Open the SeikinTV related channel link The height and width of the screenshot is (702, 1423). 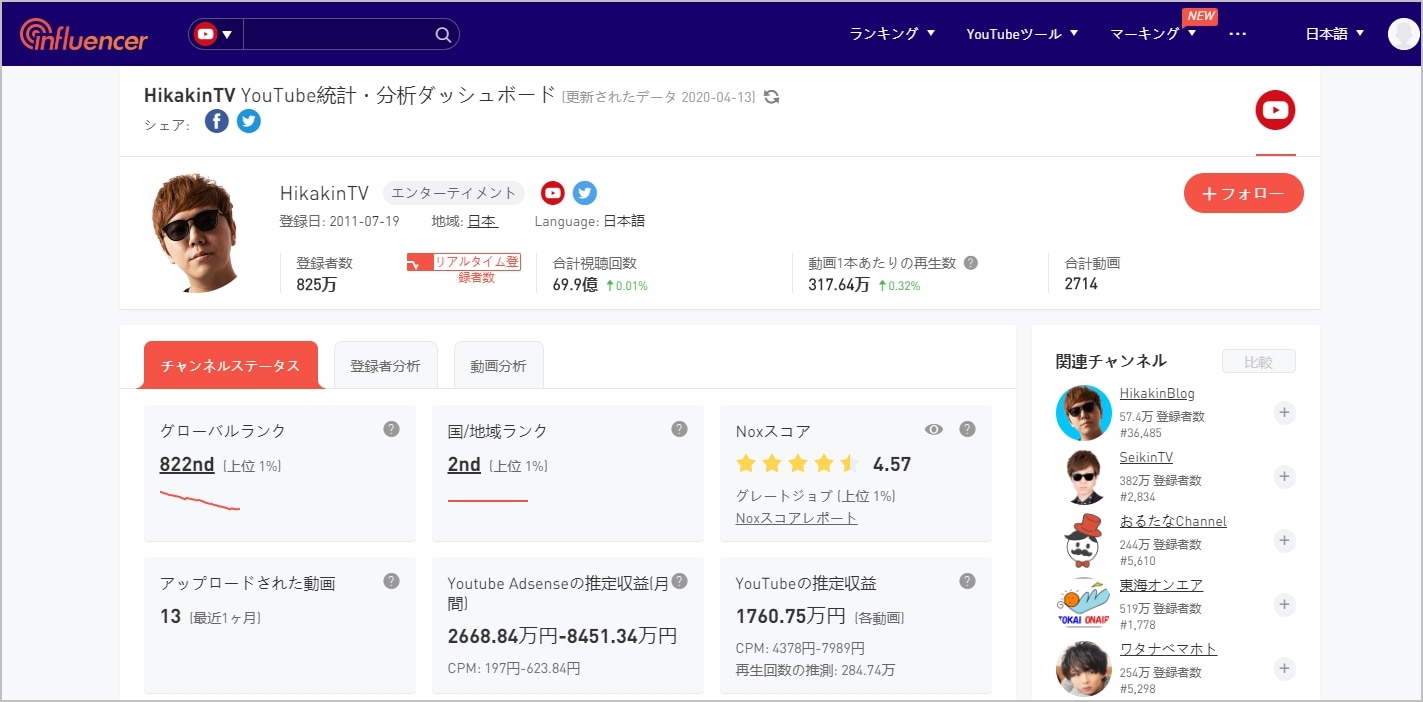click(x=1146, y=457)
